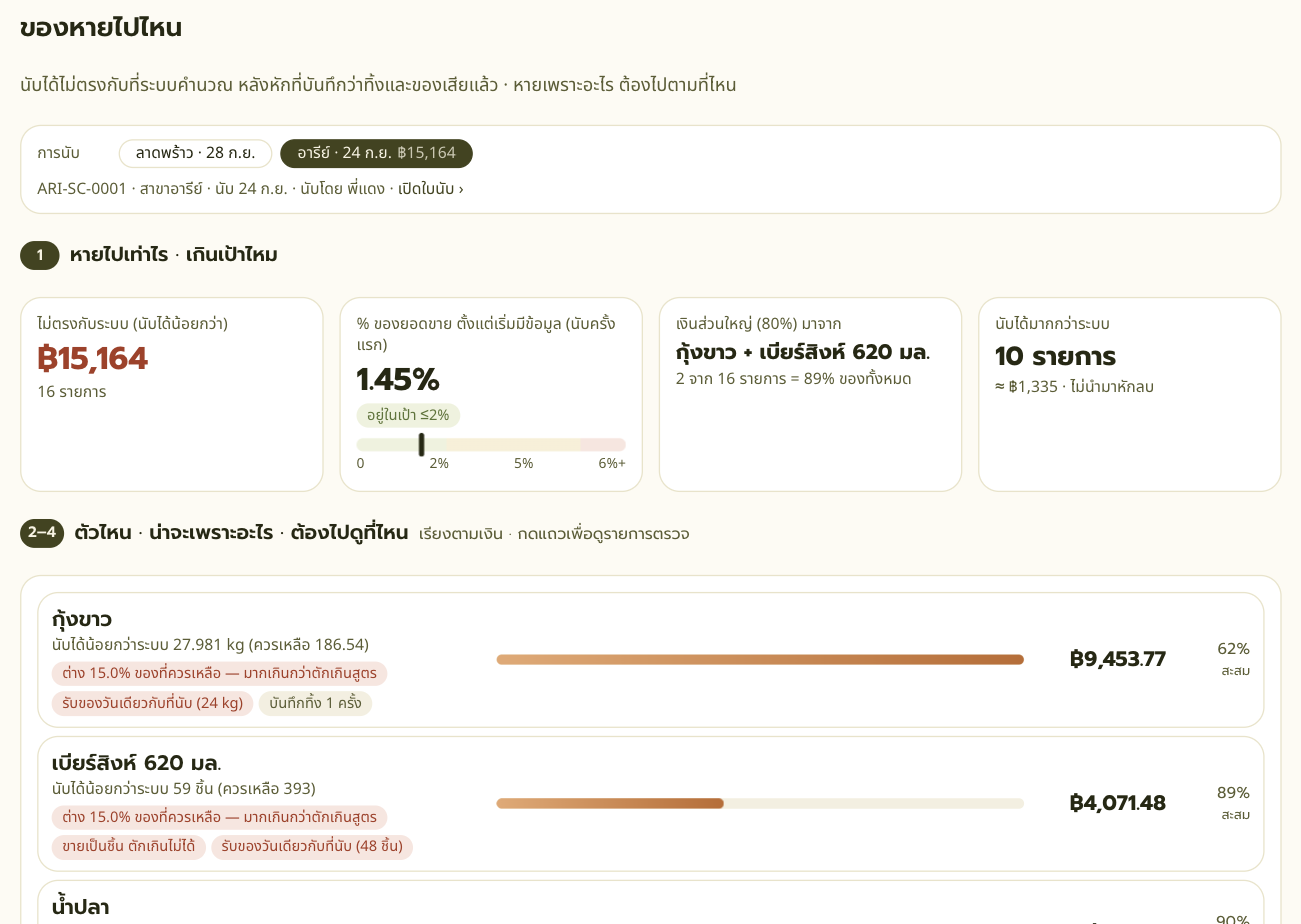Click the 'อยู่ในเป้า ≤2%' status badge

click(x=408, y=415)
